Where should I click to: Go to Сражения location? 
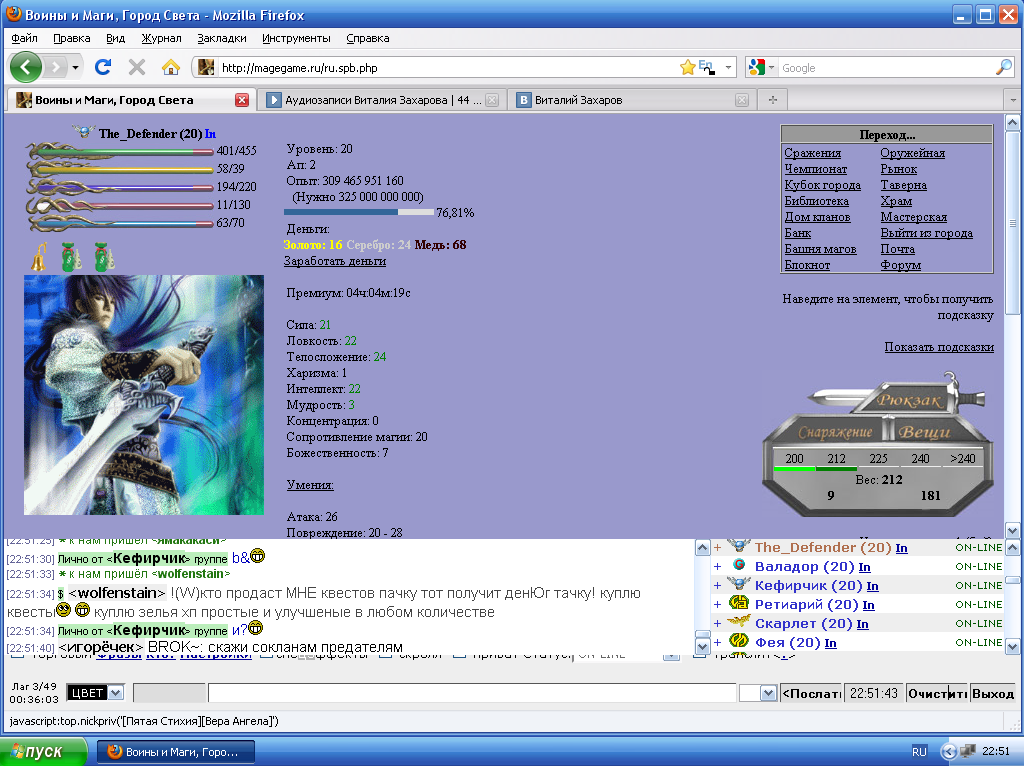click(812, 153)
